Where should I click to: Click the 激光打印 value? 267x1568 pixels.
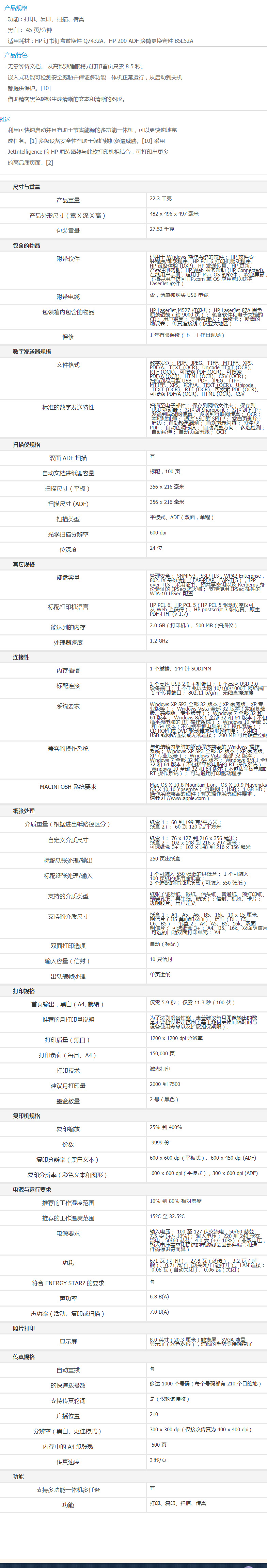pyautogui.click(x=160, y=1069)
